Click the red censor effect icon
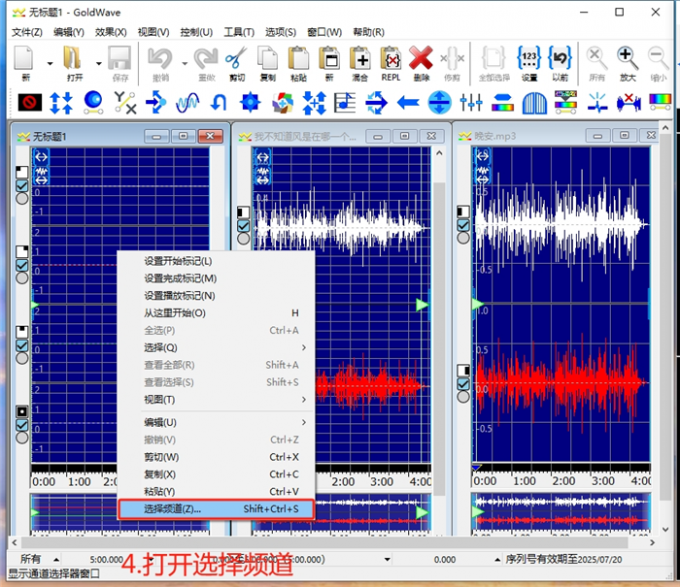Viewport: 680px width, 587px height. [29, 103]
